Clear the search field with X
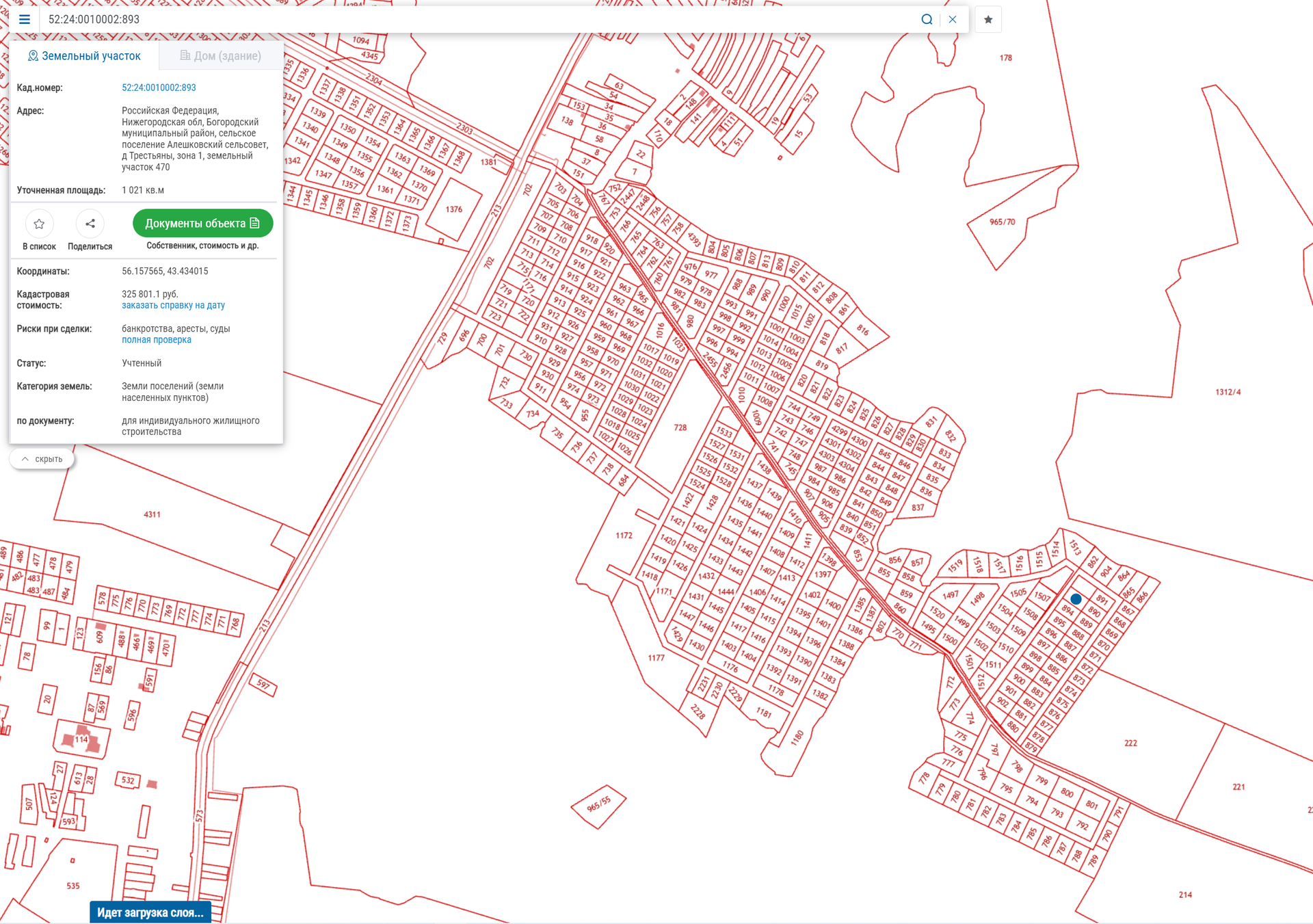The height and width of the screenshot is (924, 1313). pyautogui.click(x=953, y=19)
